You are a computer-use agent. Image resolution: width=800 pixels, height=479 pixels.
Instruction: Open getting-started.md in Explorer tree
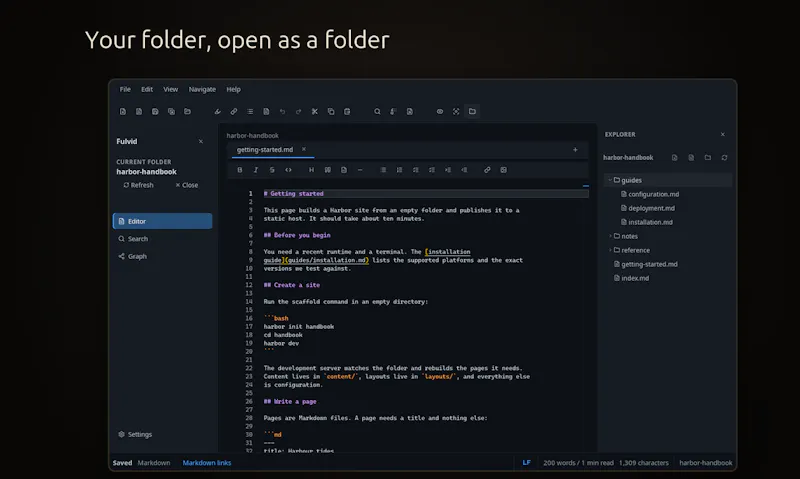coord(645,264)
